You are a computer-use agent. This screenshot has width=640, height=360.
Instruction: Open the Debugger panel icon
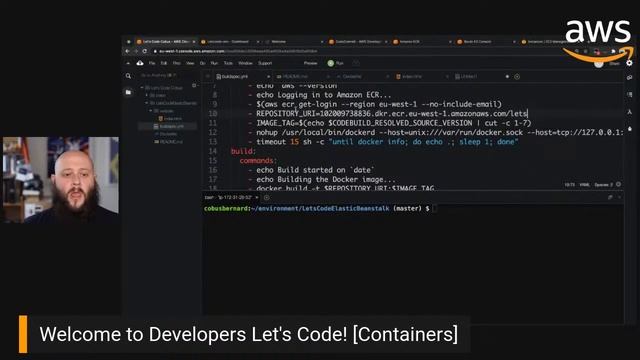pos(629,129)
